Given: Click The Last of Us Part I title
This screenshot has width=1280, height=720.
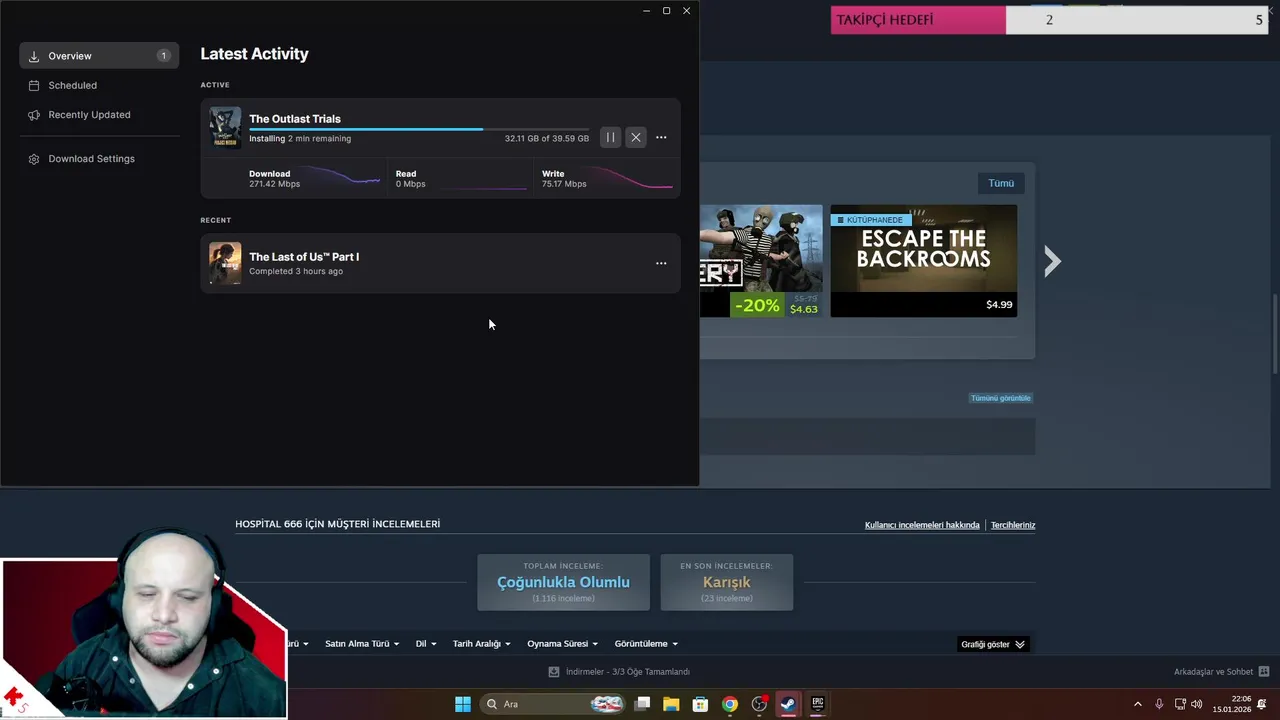Looking at the screenshot, I should coord(304,257).
